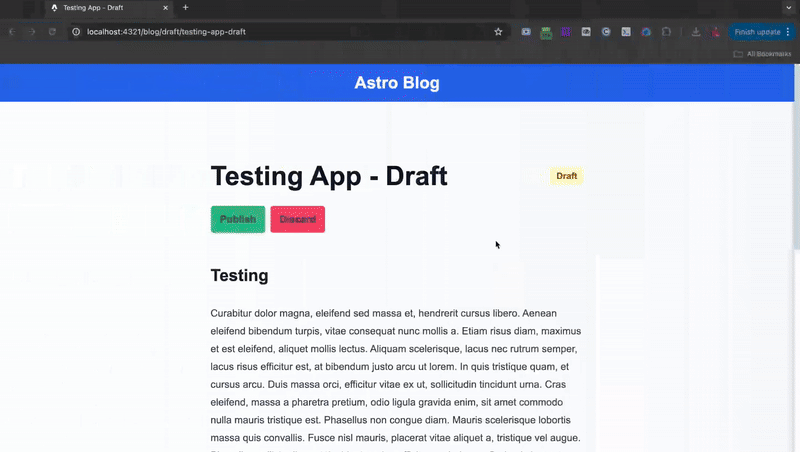Click the browser back arrow
This screenshot has width=800, height=452.
coord(12,32)
